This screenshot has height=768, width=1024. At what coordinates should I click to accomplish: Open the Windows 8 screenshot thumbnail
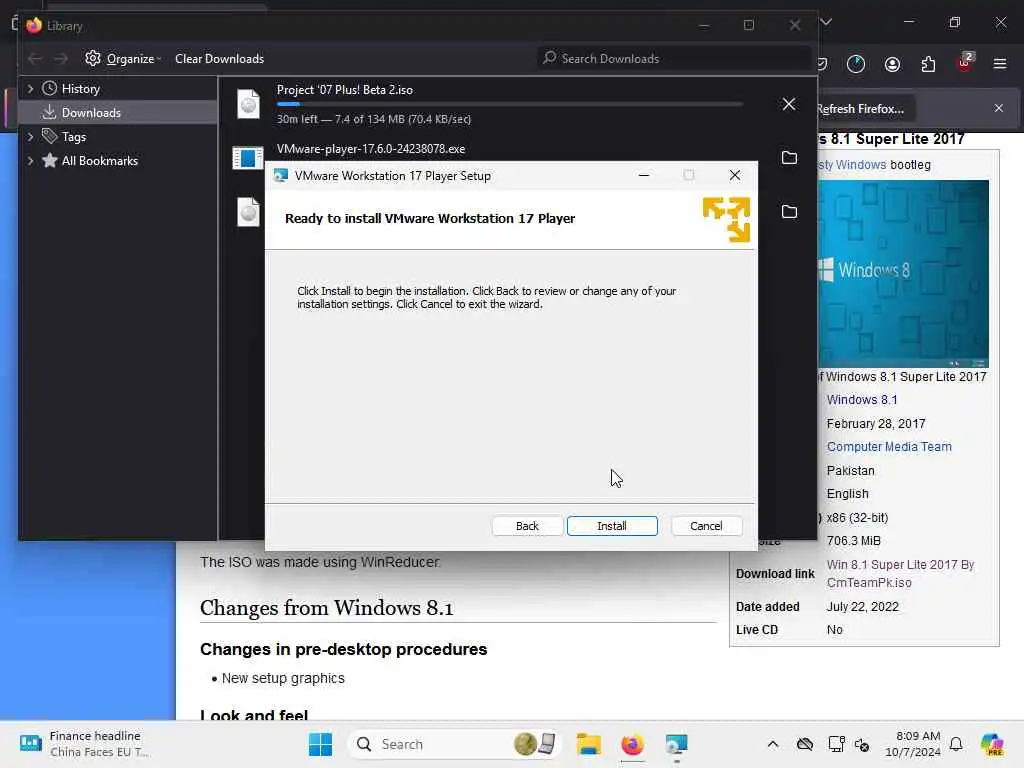(903, 274)
